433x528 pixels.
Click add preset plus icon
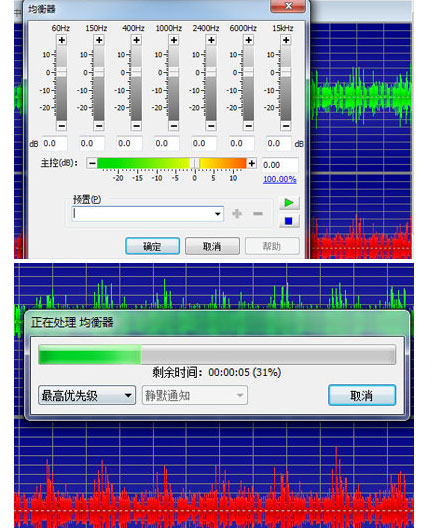tap(237, 213)
